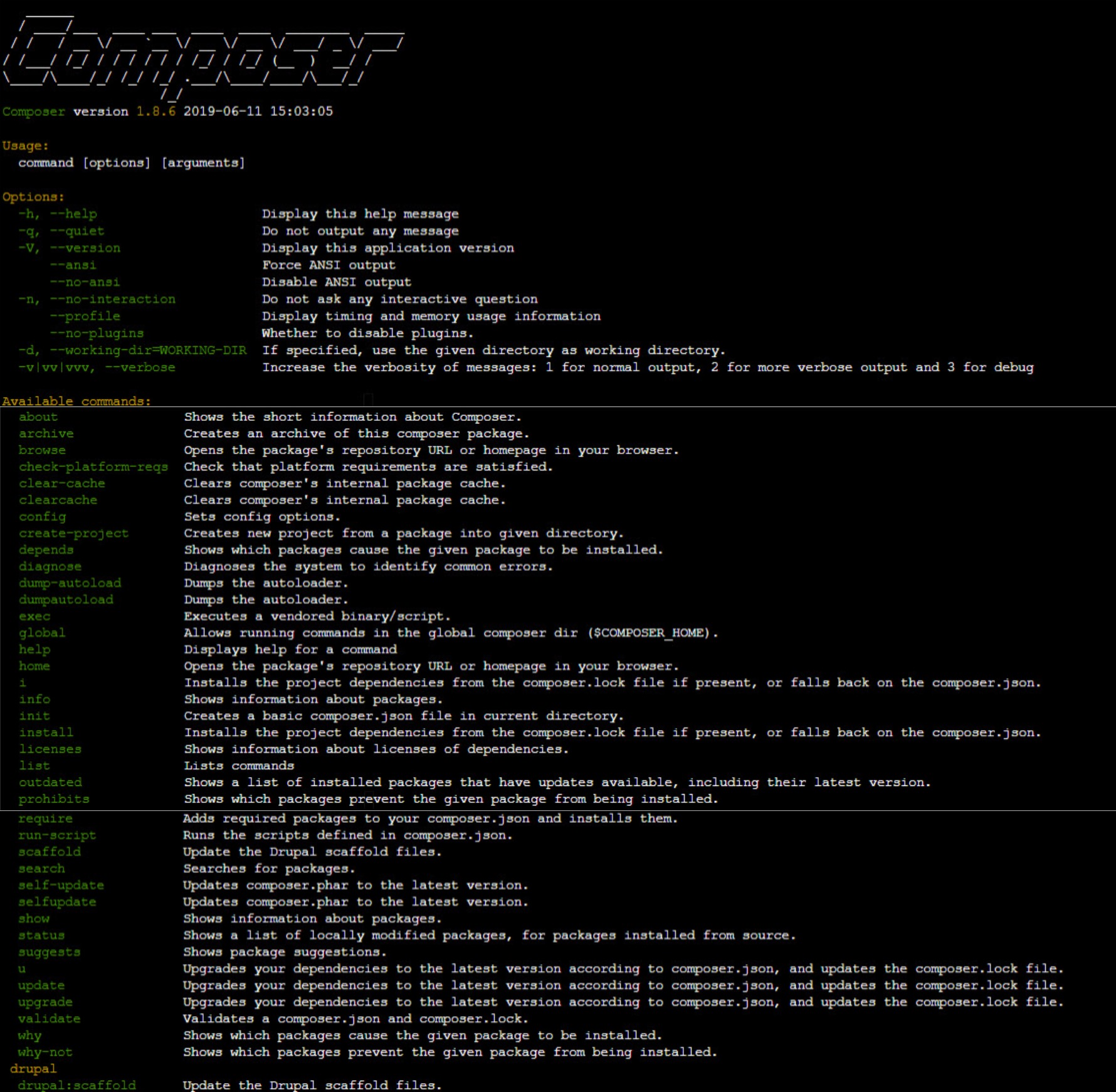Click the 'exec' command name
The image size is (1116, 1092).
pyautogui.click(x=34, y=617)
